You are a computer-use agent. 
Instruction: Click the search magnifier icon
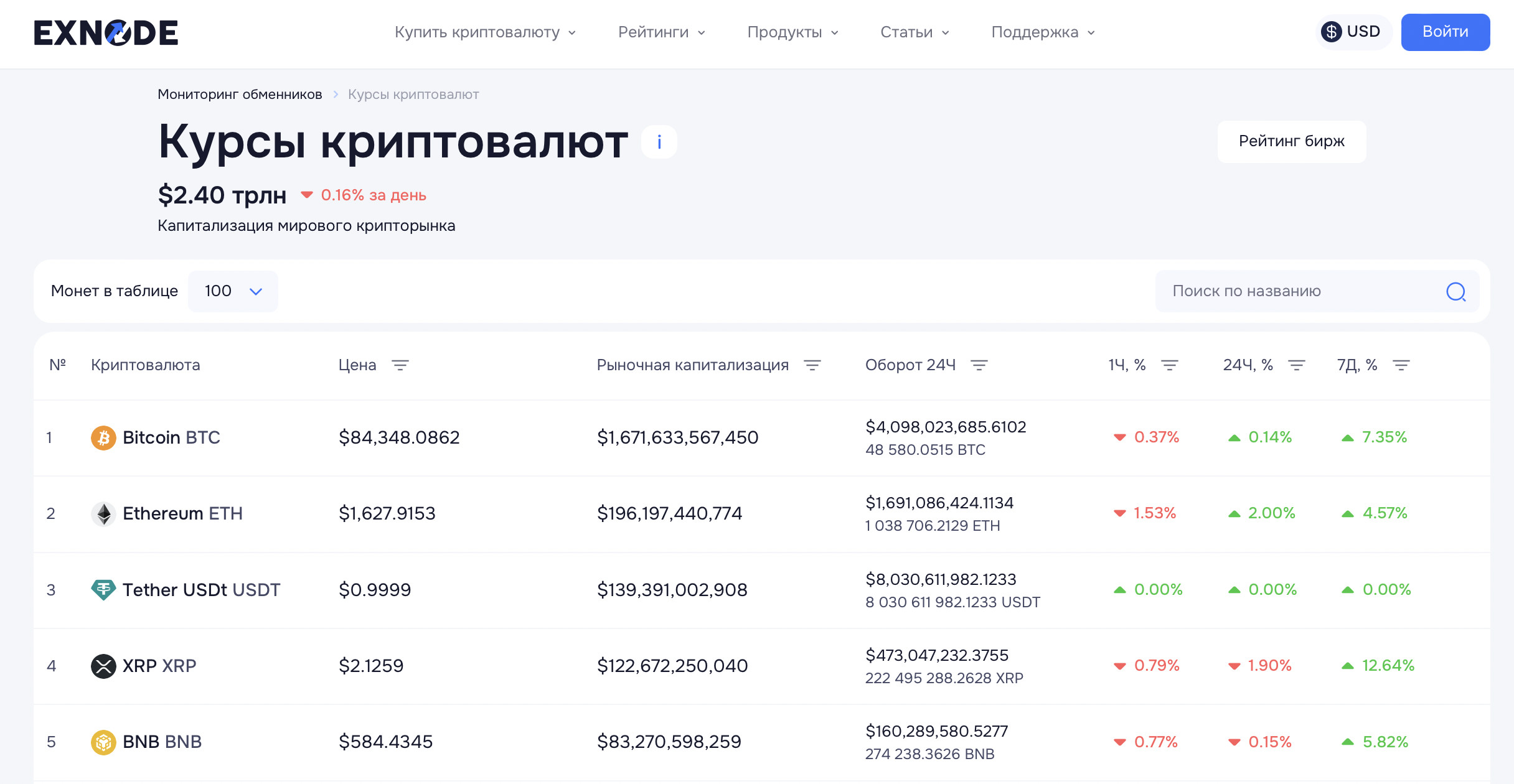(1455, 291)
